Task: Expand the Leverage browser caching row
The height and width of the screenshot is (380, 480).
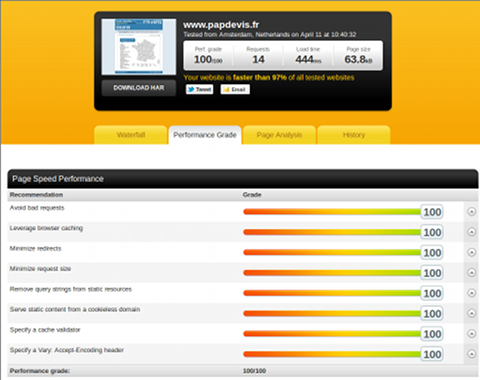Action: (471, 232)
